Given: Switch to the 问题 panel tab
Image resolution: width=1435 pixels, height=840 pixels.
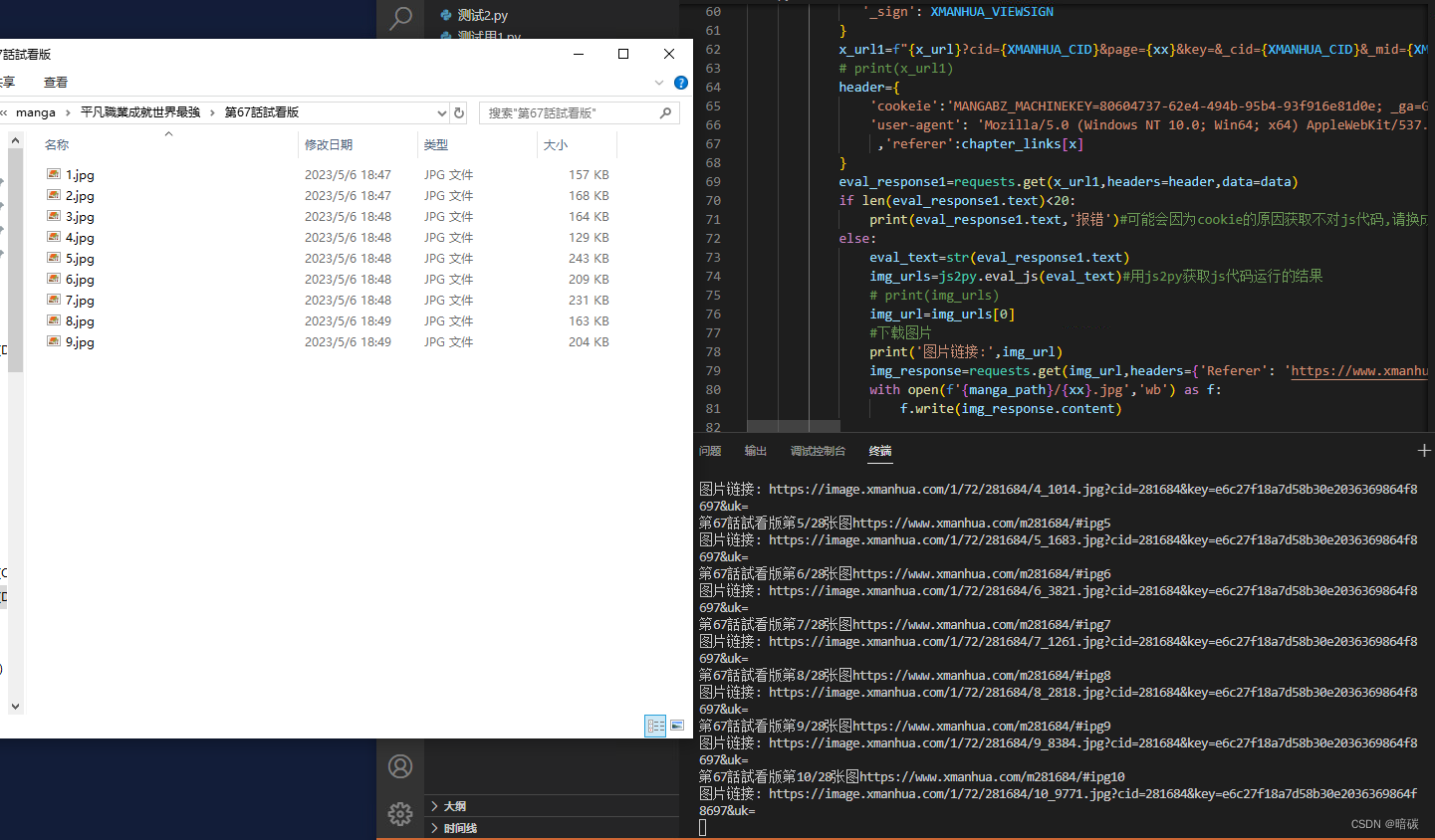Looking at the screenshot, I should 710,451.
